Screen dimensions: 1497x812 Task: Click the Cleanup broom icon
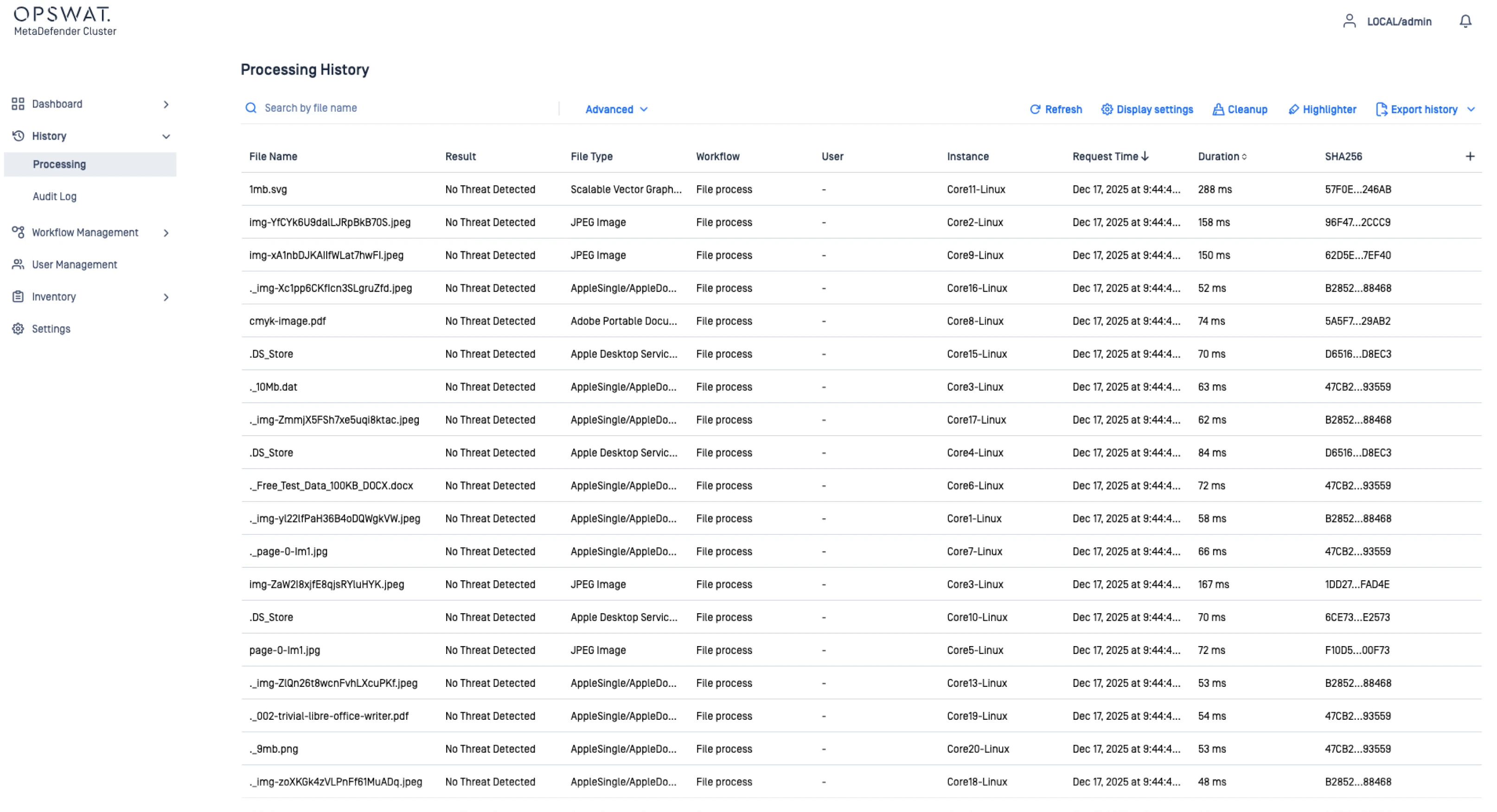1218,109
